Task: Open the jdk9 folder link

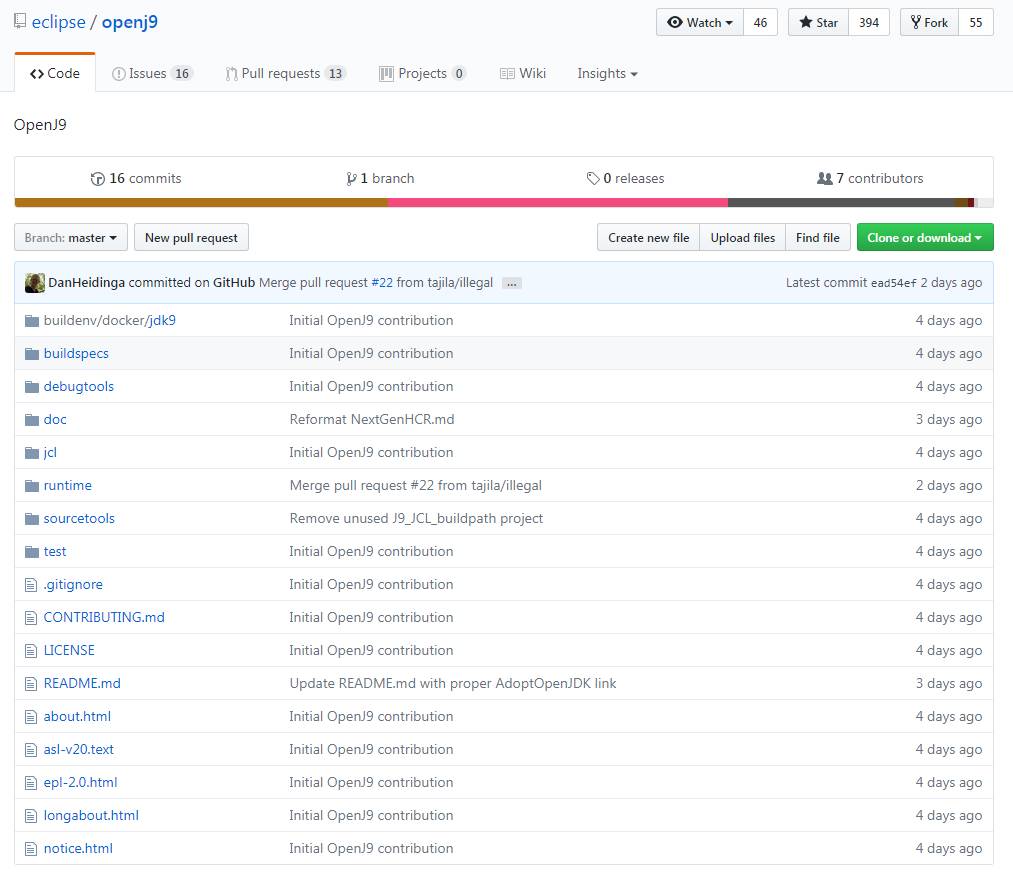Action: click(162, 321)
